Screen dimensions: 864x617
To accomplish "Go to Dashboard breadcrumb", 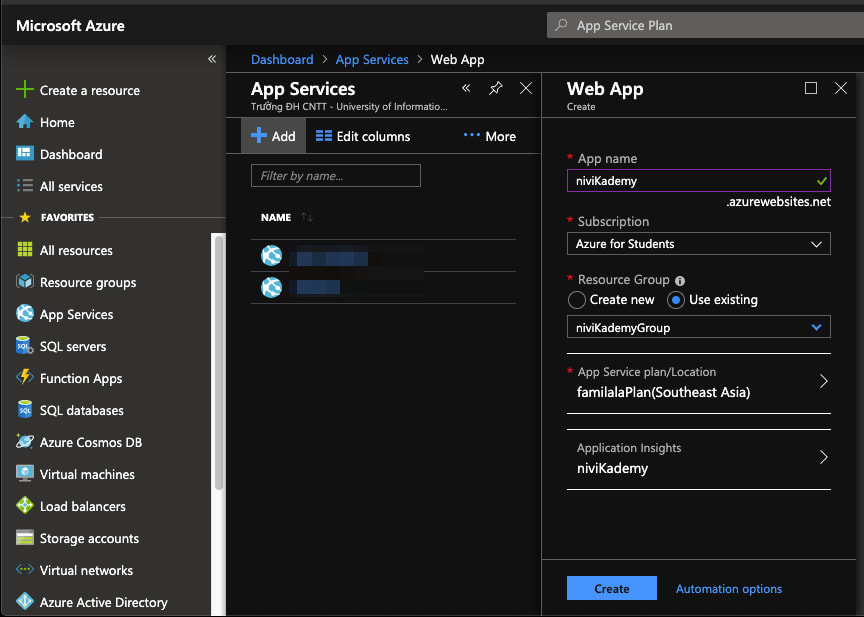I will [282, 59].
